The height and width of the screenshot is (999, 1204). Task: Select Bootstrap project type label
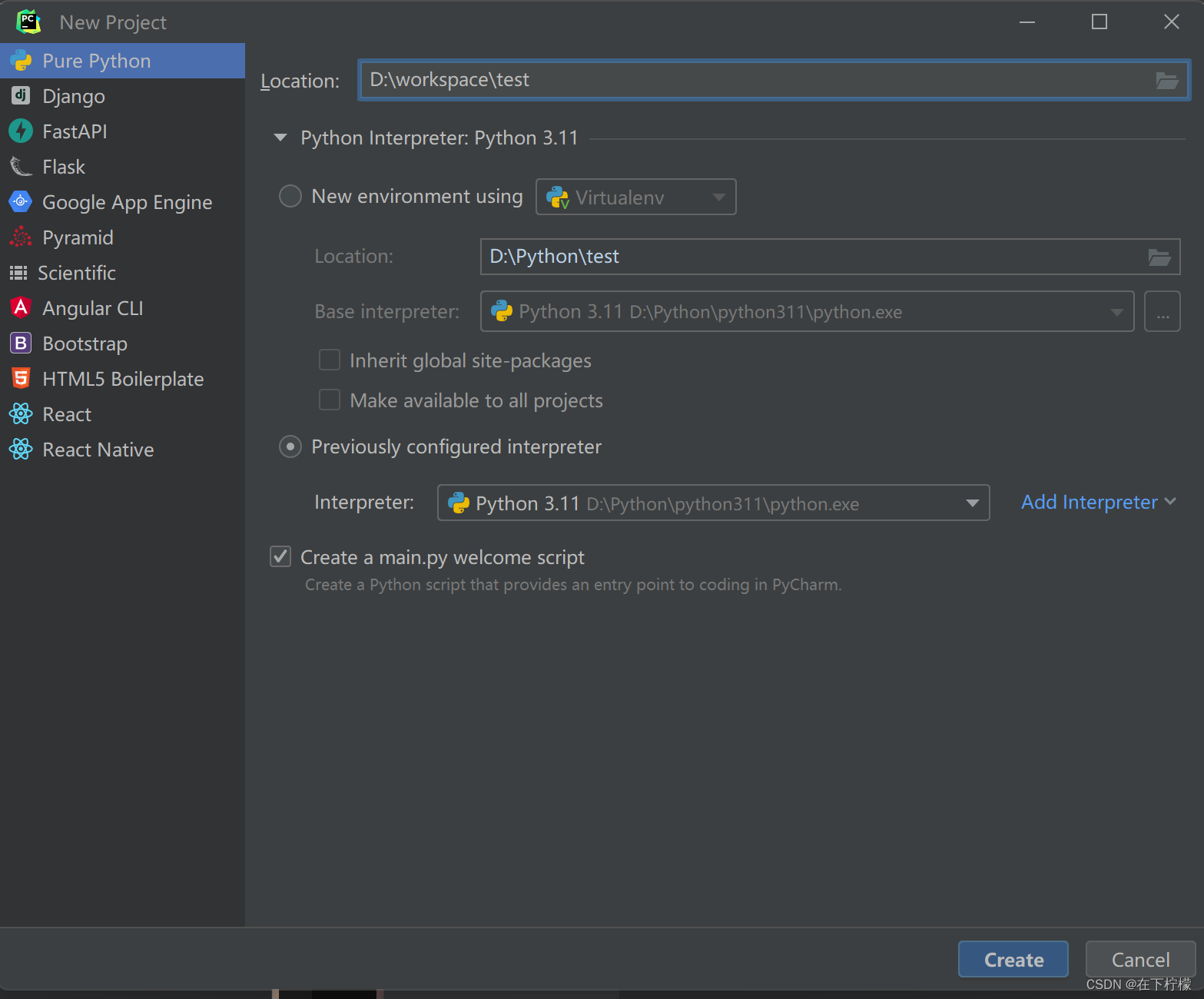[x=85, y=344]
